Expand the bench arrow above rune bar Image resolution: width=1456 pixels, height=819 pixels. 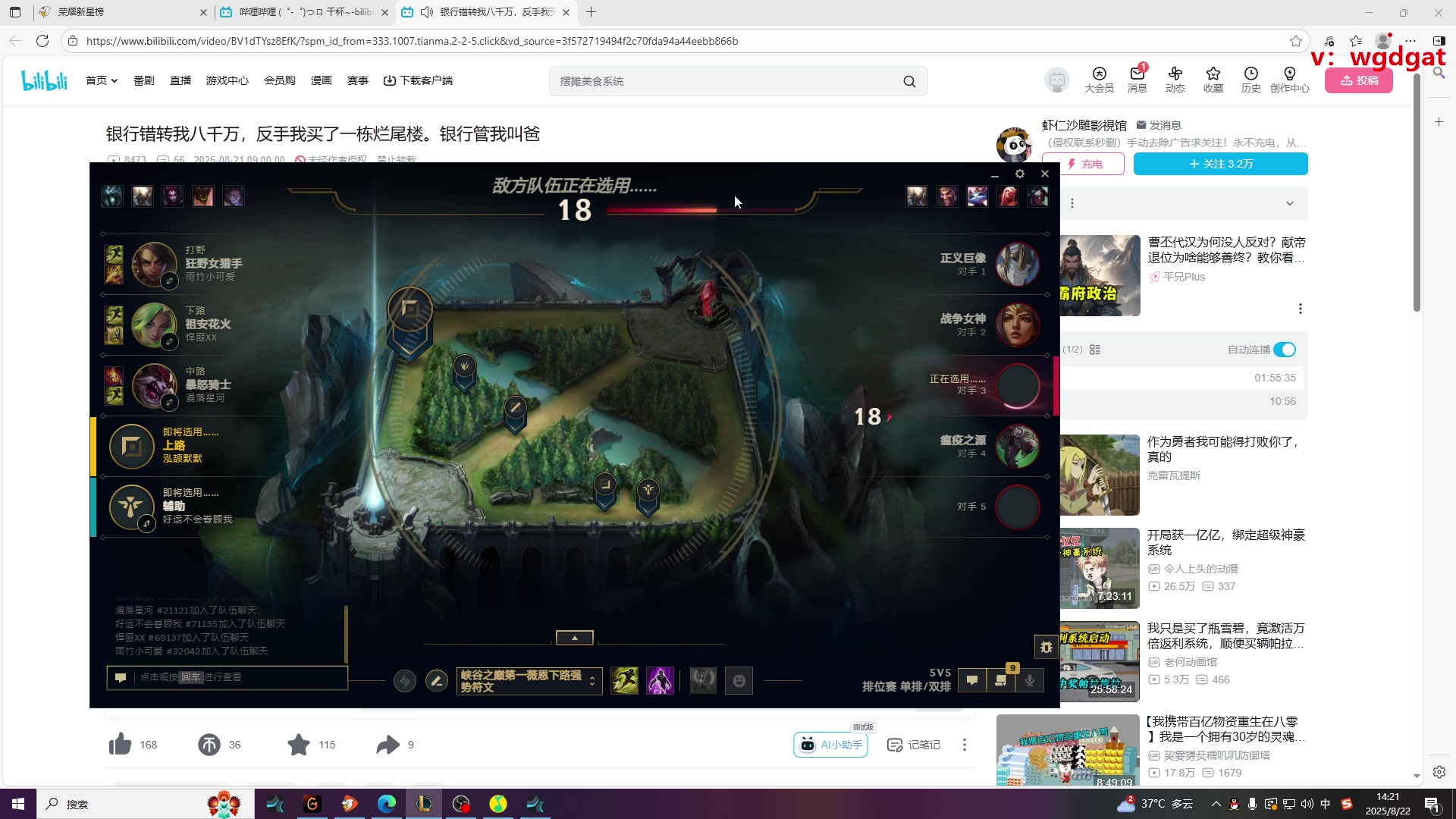pos(575,638)
